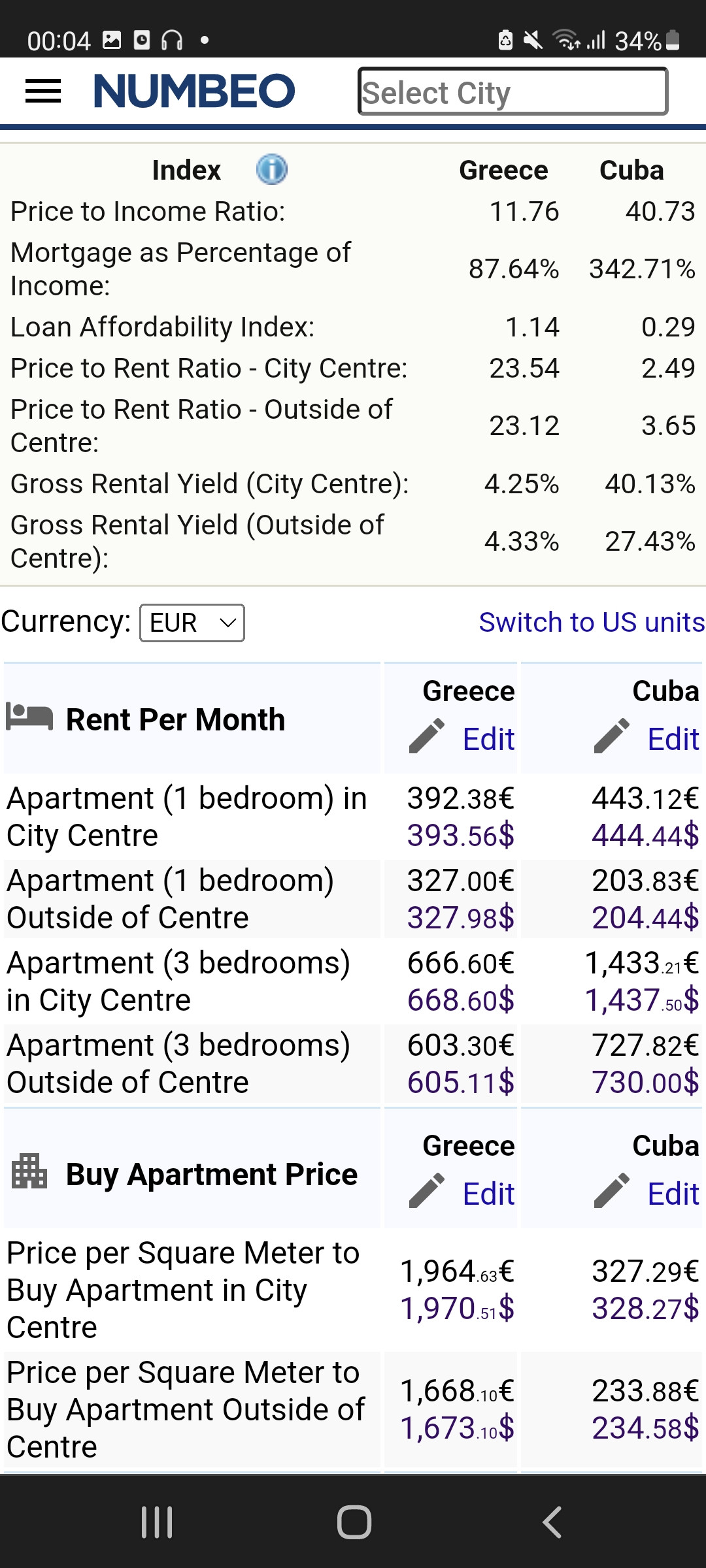Click pencil icon for Cuba apartment price
This screenshot has width=706, height=1568.
pos(612,1192)
